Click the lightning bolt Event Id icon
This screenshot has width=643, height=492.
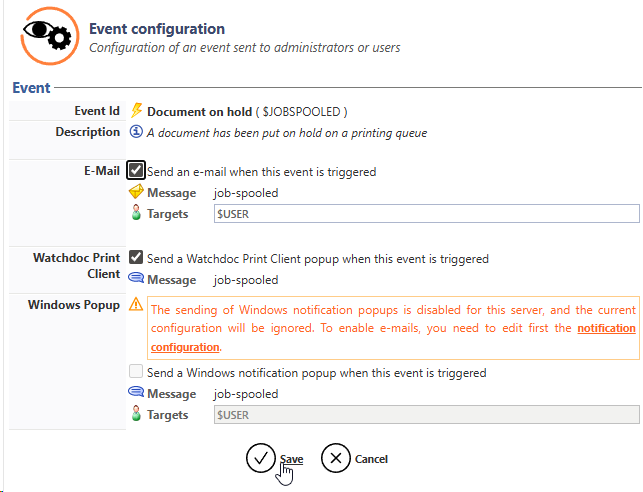(x=137, y=111)
